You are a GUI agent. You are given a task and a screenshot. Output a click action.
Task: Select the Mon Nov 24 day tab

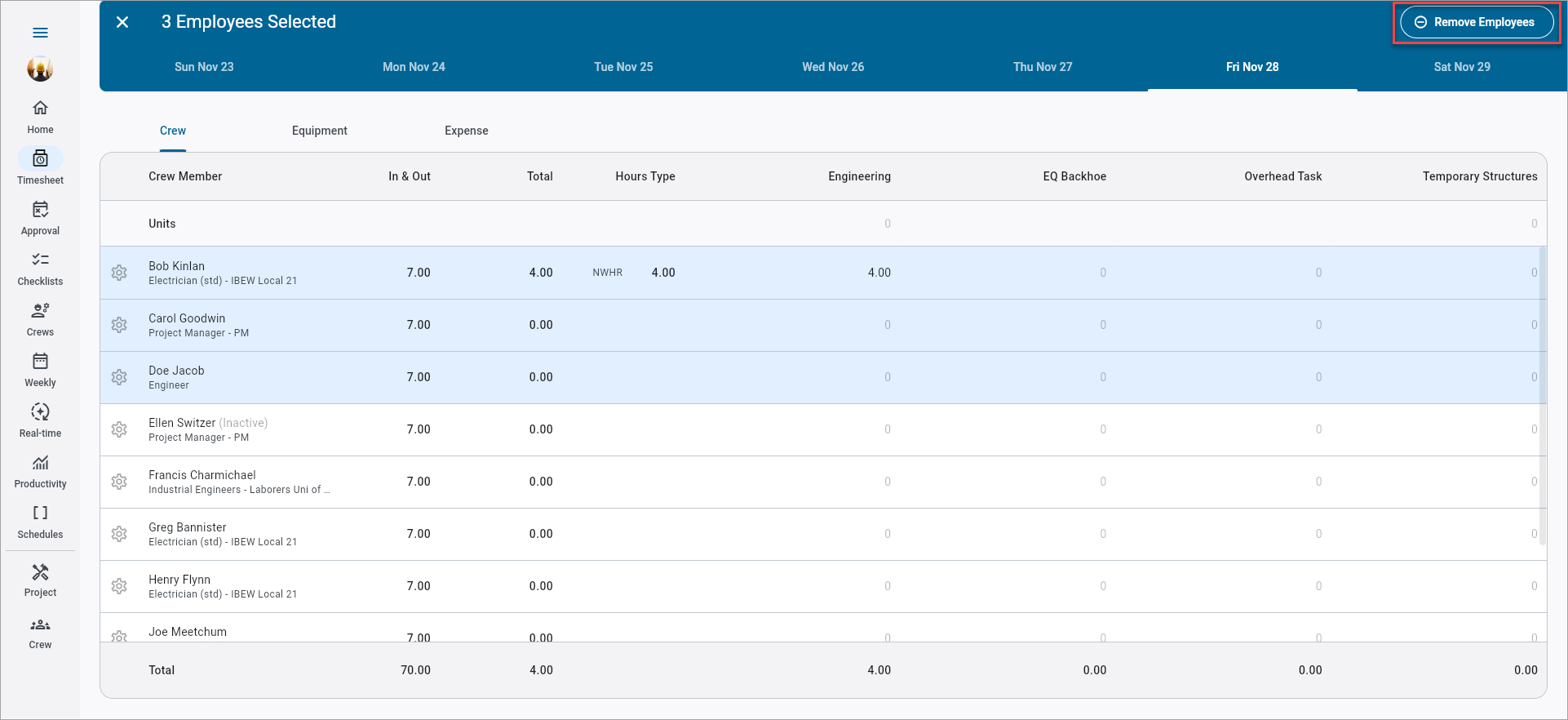pos(414,67)
